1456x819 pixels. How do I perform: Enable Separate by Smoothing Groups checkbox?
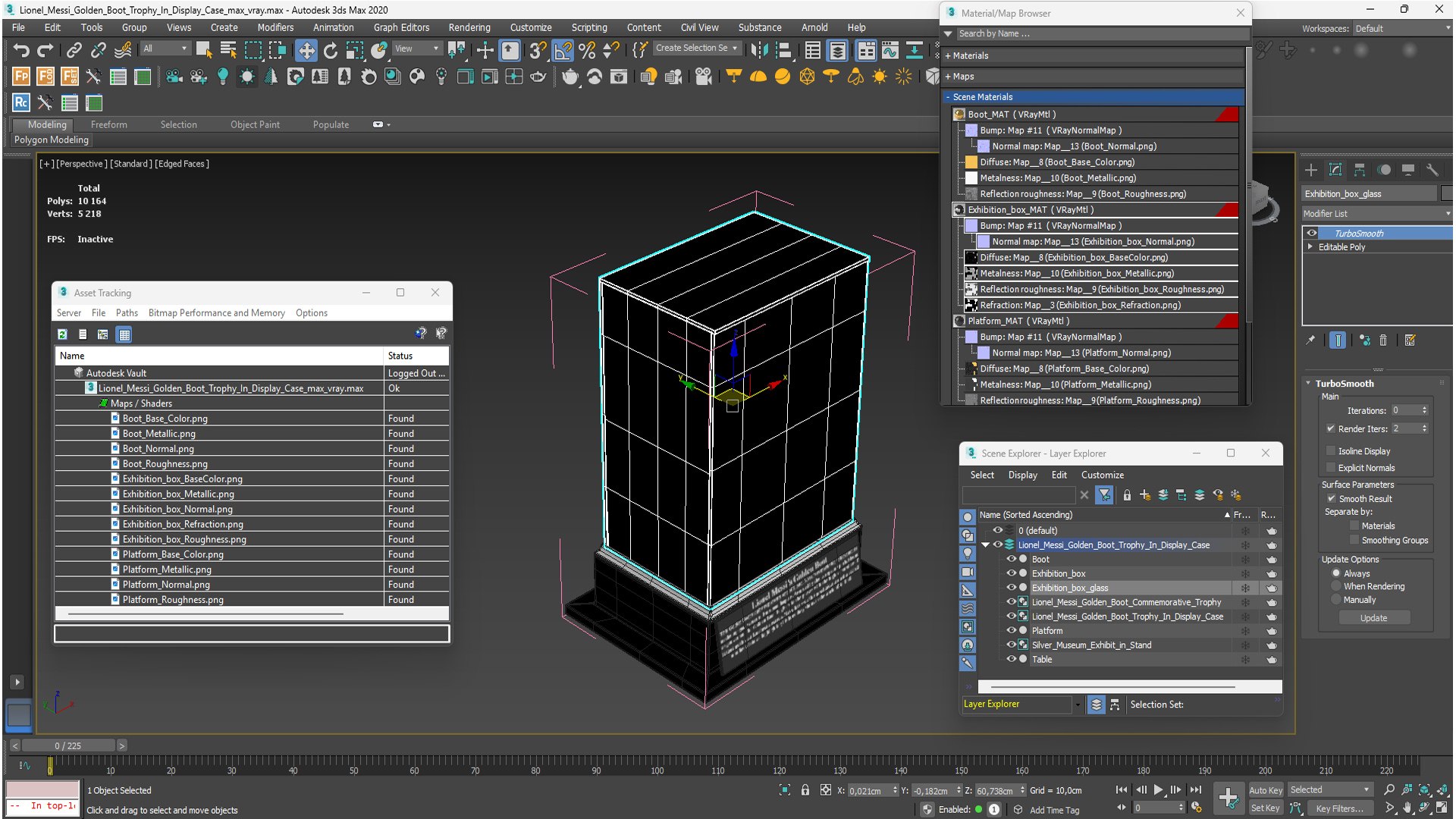(1354, 541)
